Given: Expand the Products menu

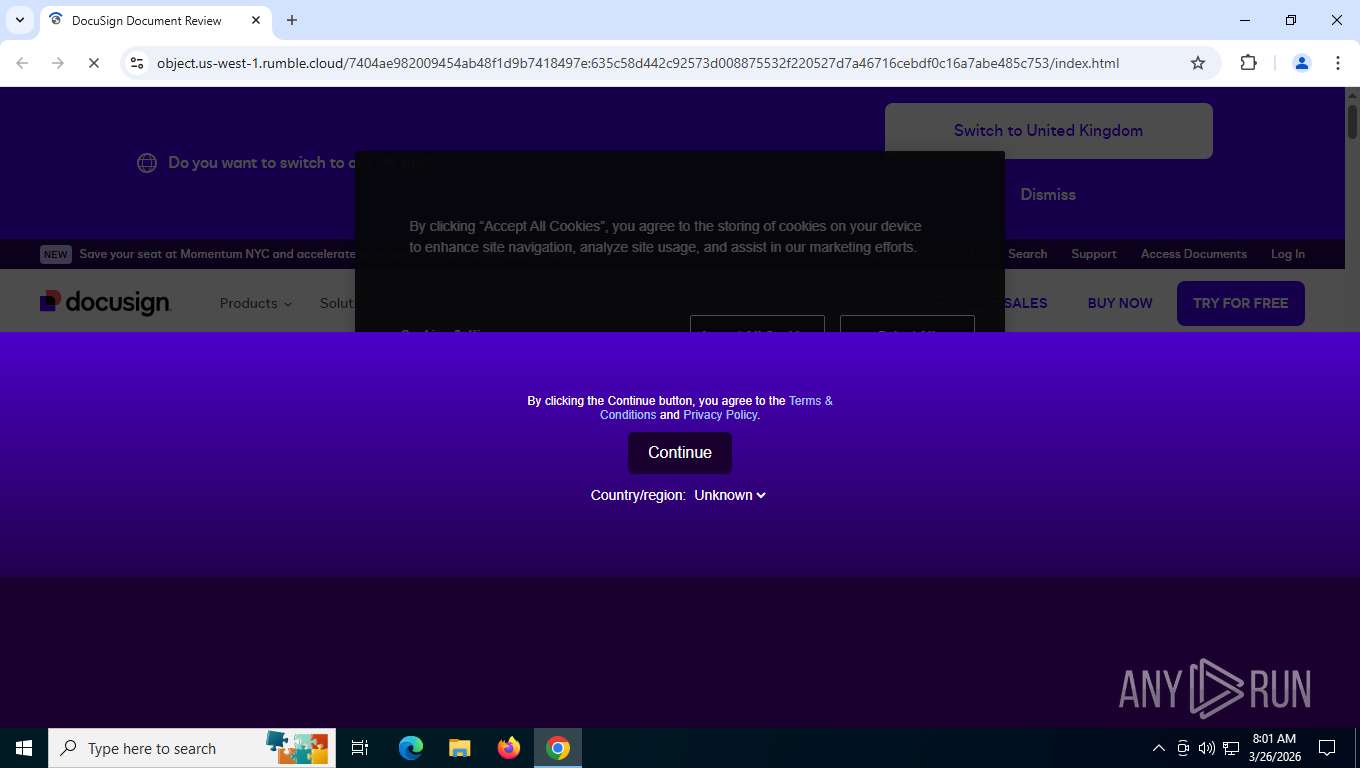Looking at the screenshot, I should click(255, 303).
